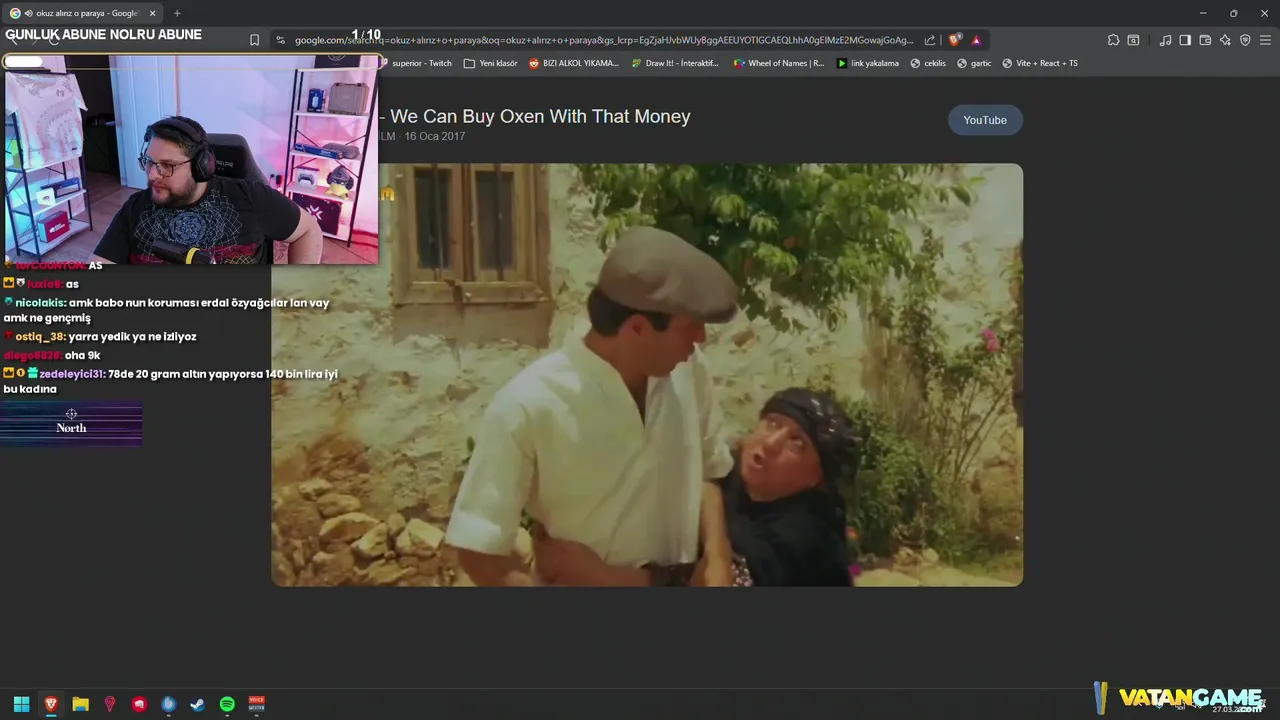Open Spotify from the taskbar
This screenshot has height=720, width=1280.
point(227,704)
